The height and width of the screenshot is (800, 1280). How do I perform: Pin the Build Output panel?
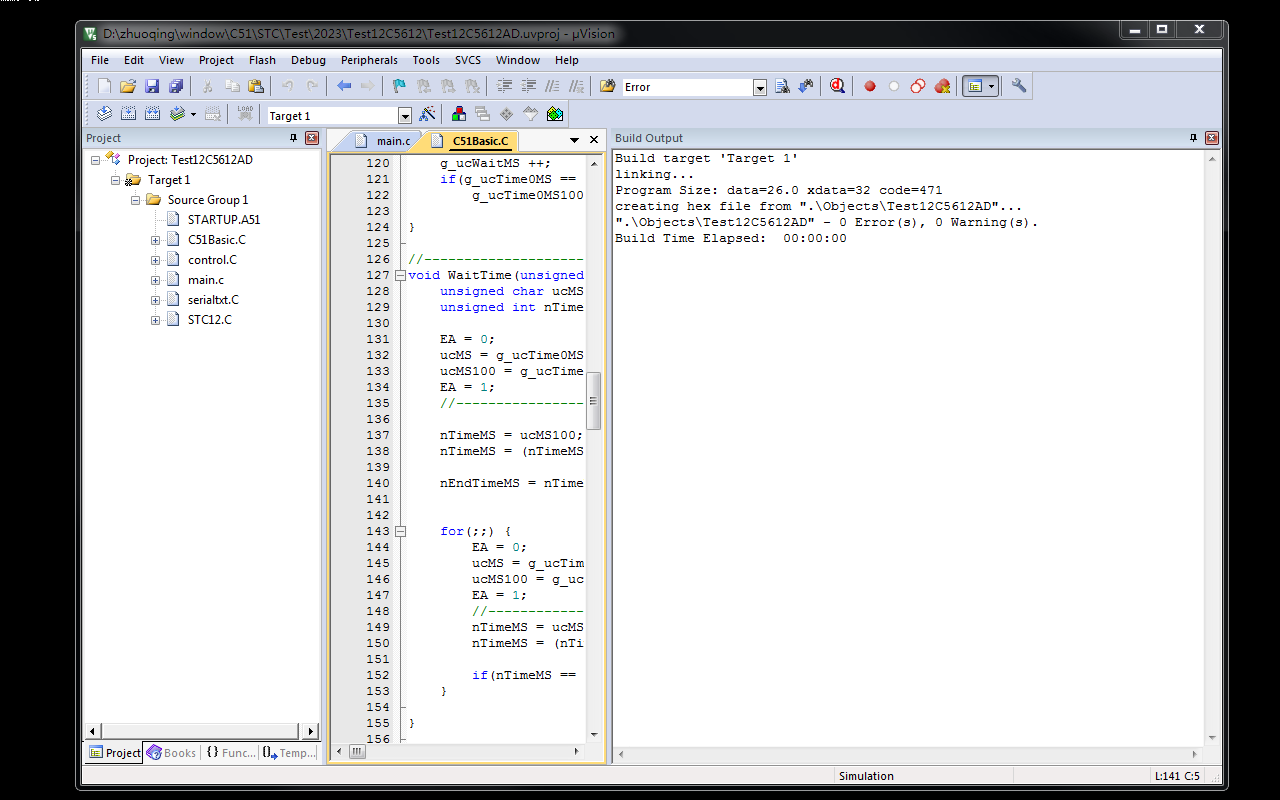point(1194,138)
